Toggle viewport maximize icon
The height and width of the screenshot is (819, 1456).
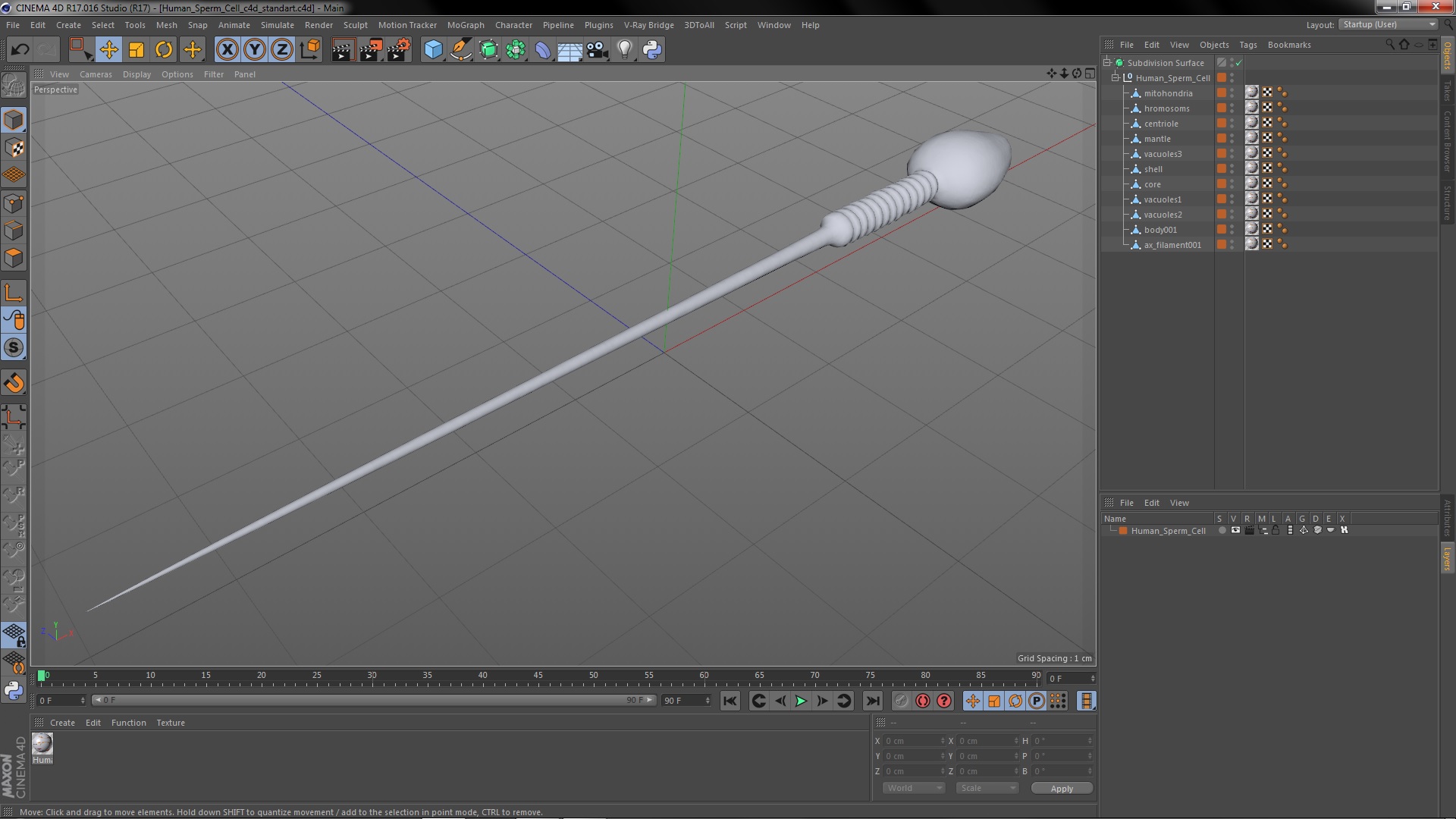click(x=1090, y=74)
